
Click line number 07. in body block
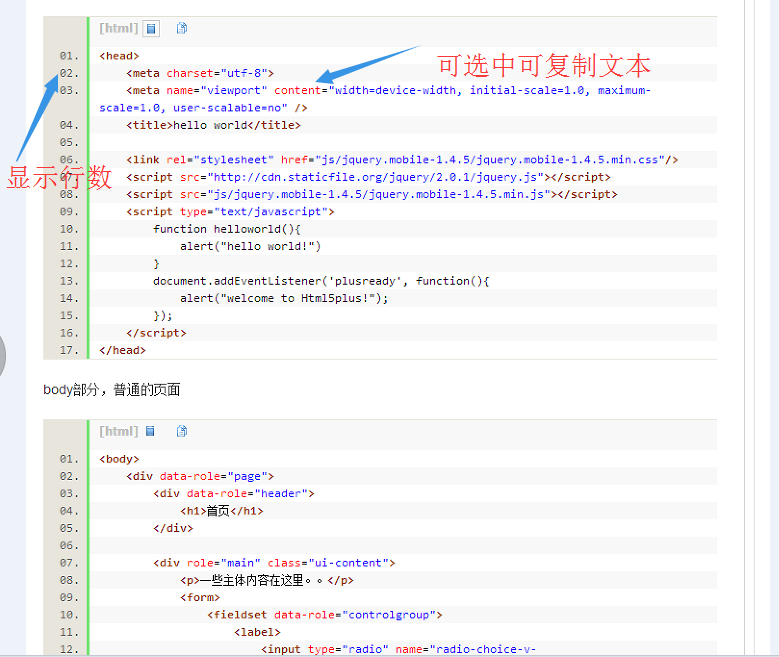click(x=69, y=563)
